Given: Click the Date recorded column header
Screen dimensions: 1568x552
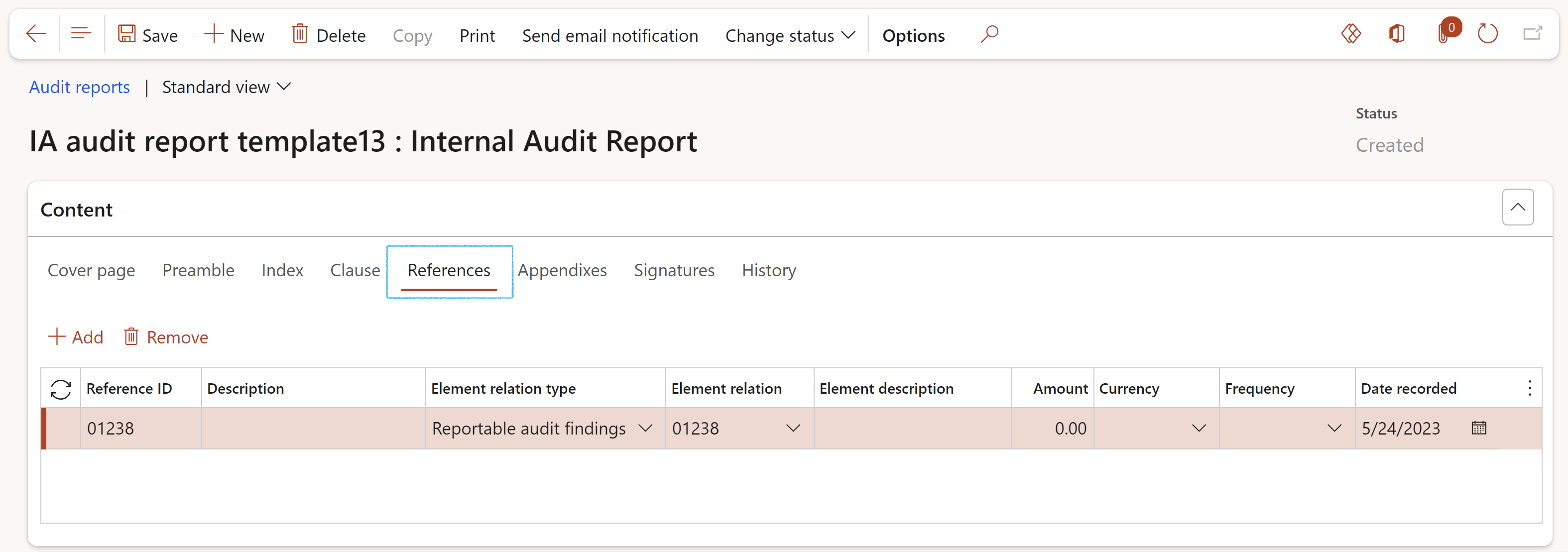Looking at the screenshot, I should click(x=1408, y=389).
